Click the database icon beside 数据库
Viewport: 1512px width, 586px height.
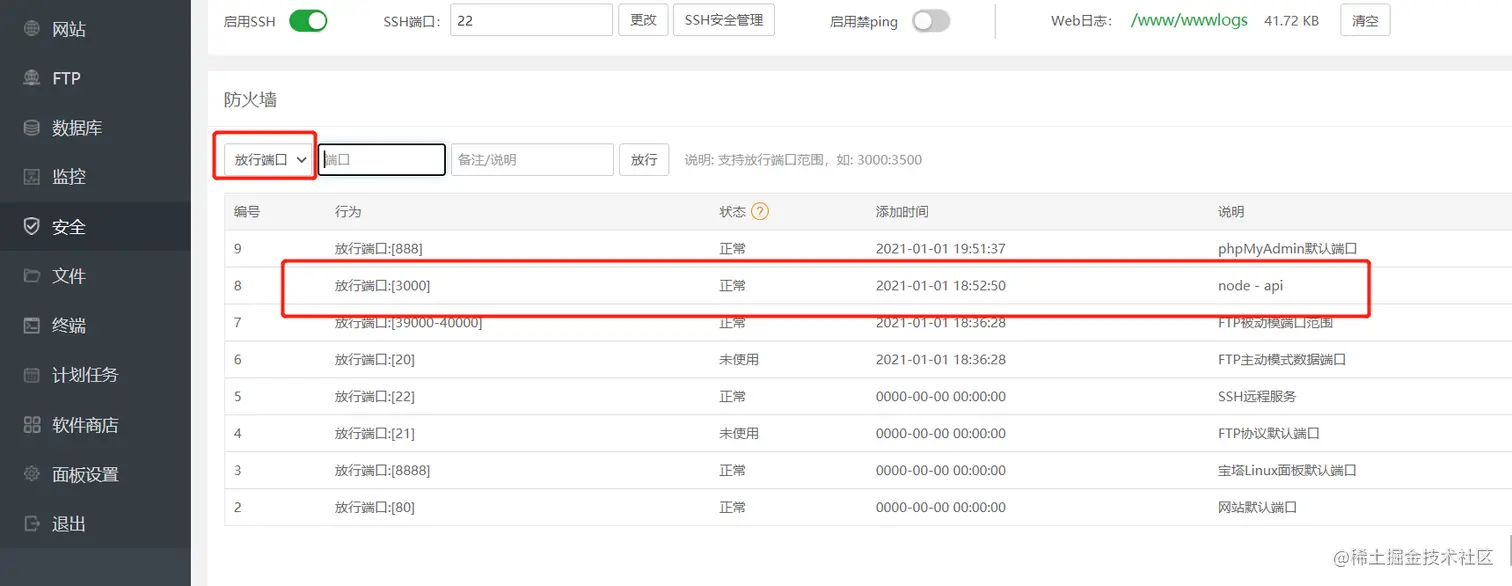pos(32,128)
